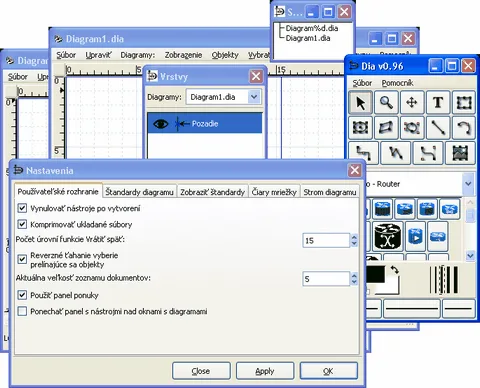Toggle Komprimovať ukladané súbory checkbox
This screenshot has width=480, height=388.
(x=22, y=224)
